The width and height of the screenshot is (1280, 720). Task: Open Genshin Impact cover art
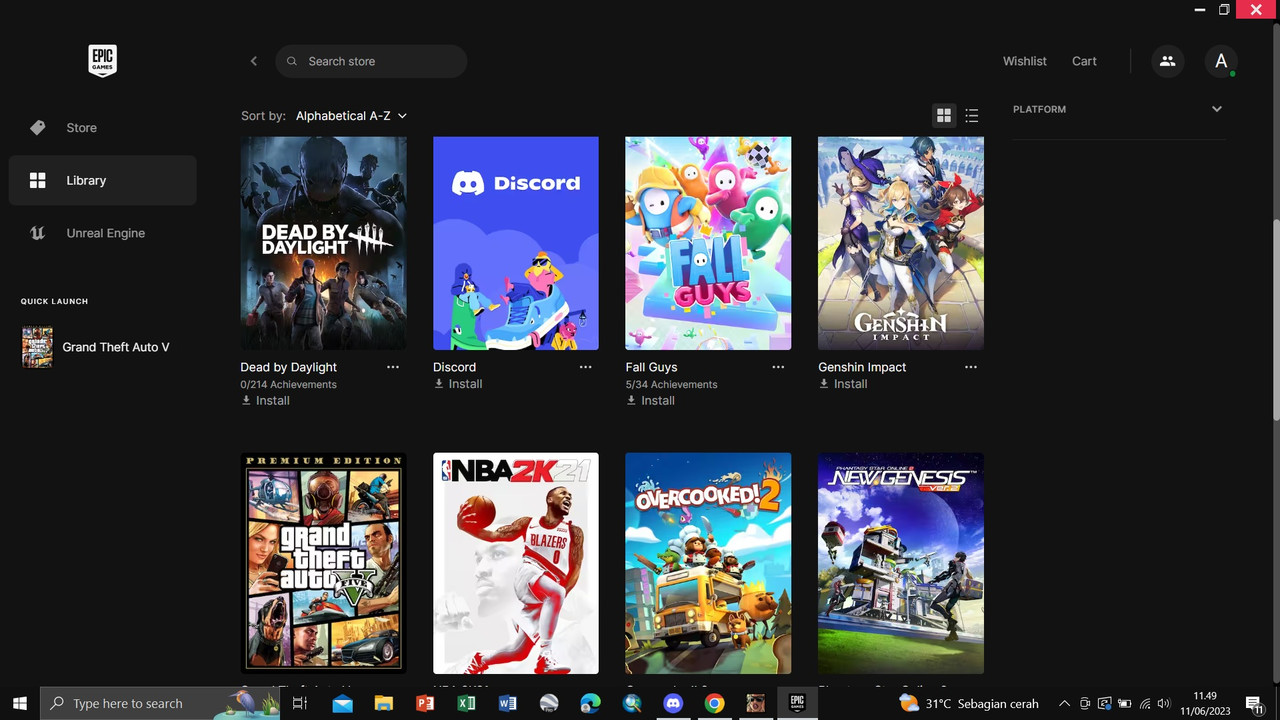(901, 243)
